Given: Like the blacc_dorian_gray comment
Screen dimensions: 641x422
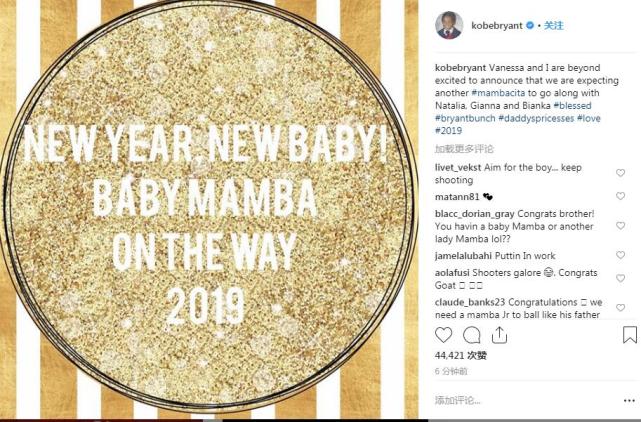Looking at the screenshot, I should [x=621, y=226].
